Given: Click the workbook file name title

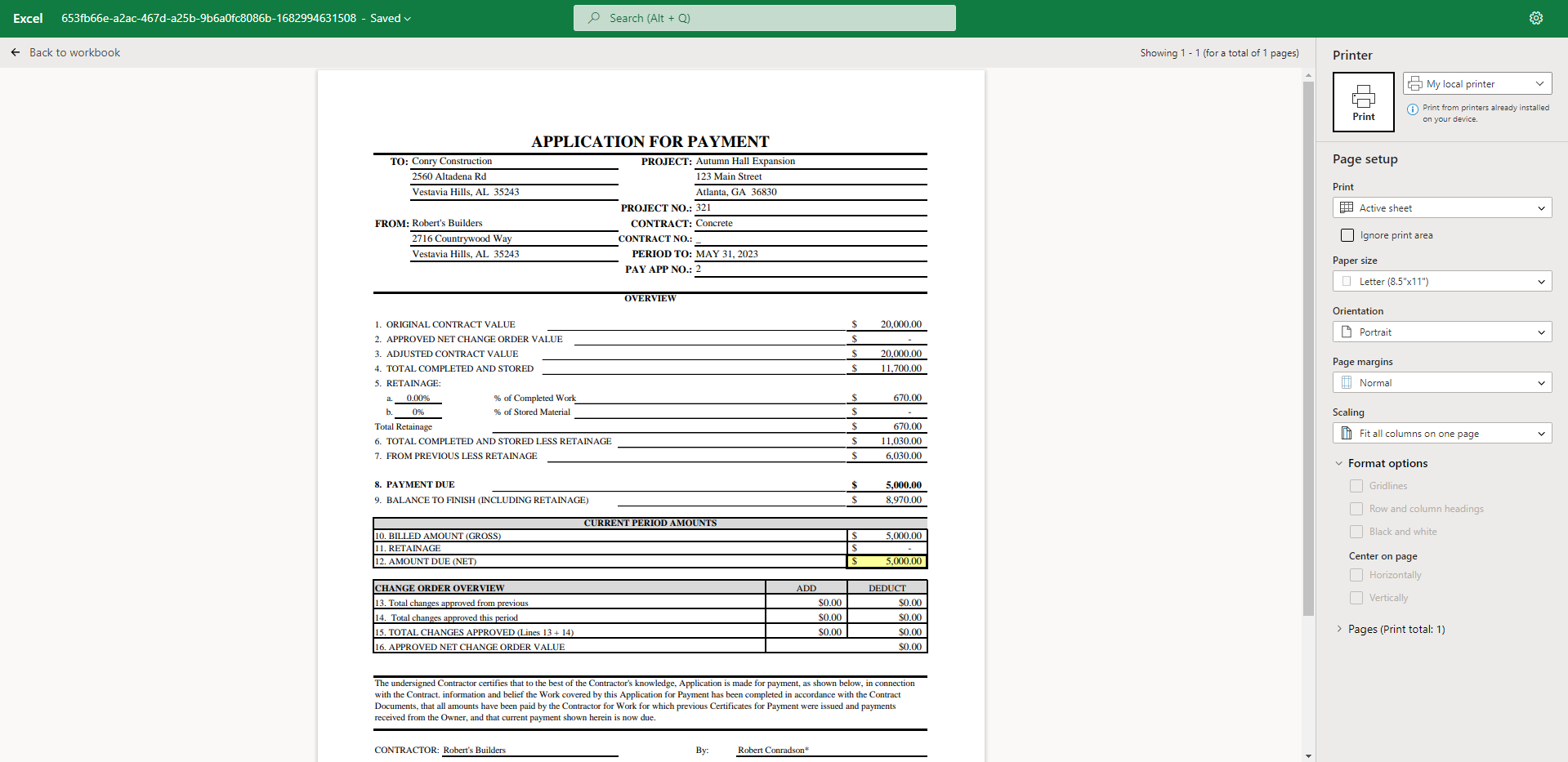Looking at the screenshot, I should pos(208,18).
